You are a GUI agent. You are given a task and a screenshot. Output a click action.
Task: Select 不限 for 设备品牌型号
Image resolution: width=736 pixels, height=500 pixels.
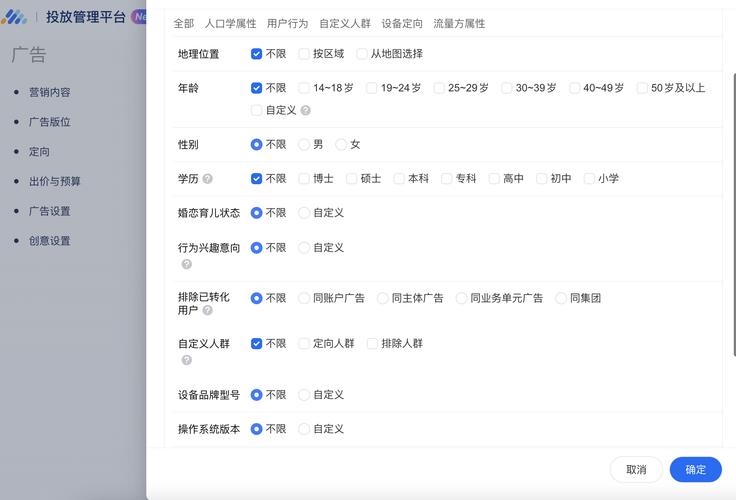256,395
